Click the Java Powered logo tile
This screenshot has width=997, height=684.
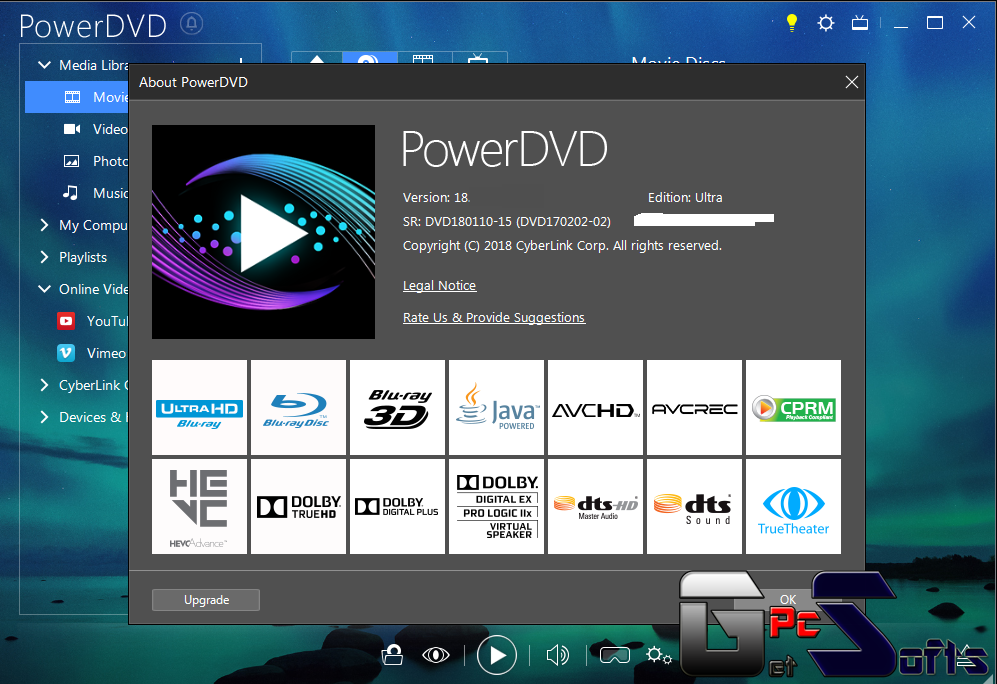(497, 407)
